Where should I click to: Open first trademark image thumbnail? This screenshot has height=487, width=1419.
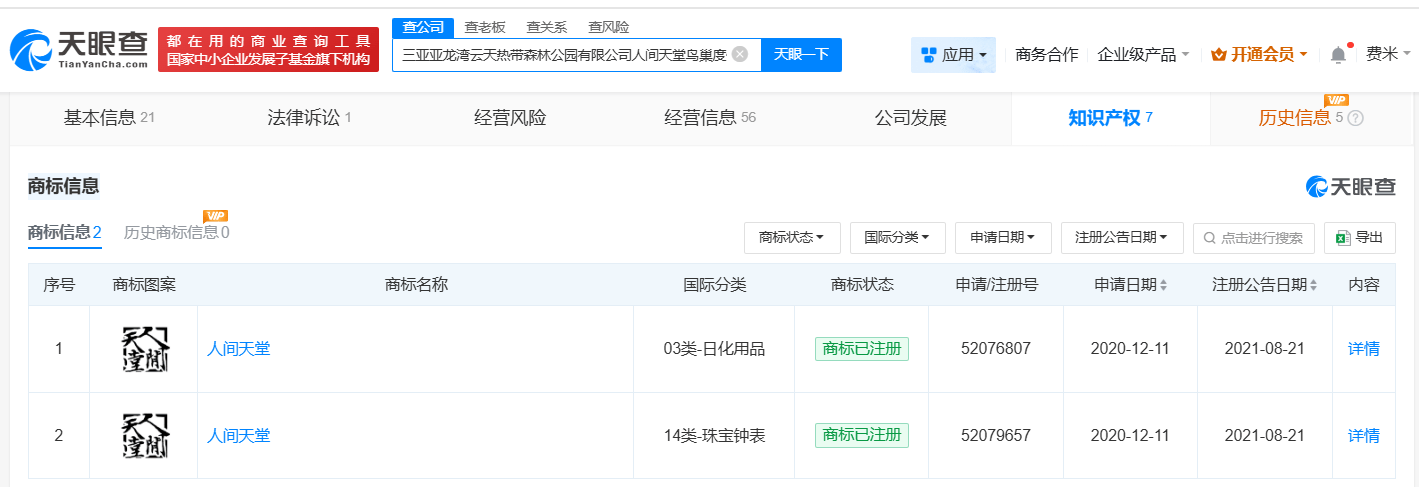click(143, 349)
